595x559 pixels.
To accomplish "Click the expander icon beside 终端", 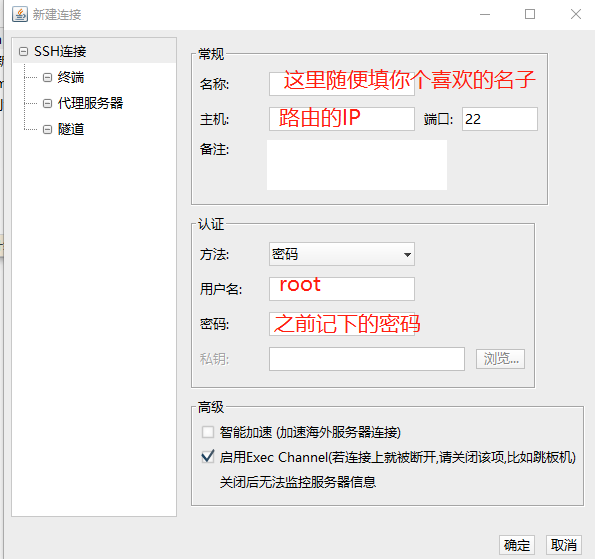I will 47,77.
